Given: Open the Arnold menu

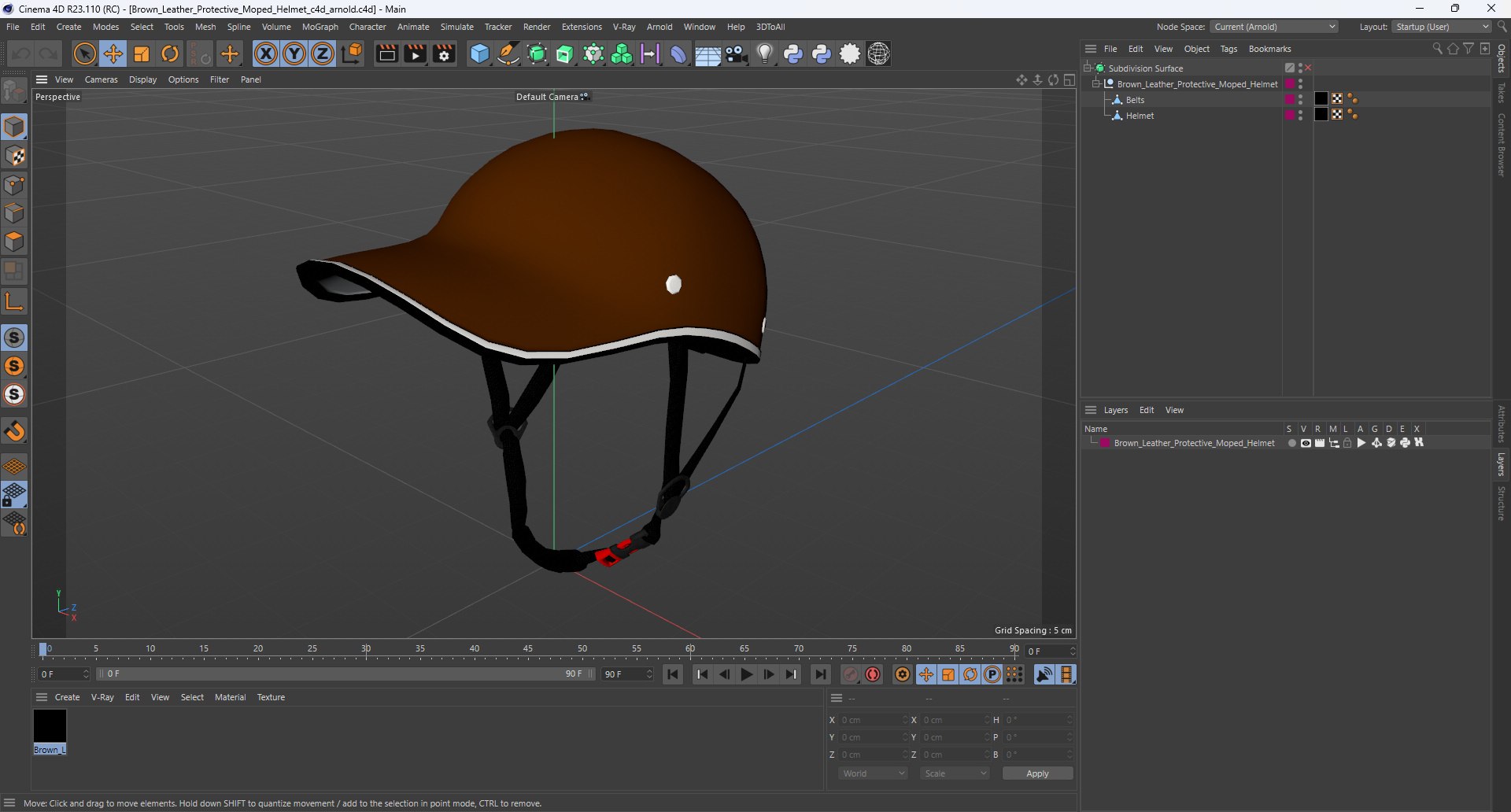Looking at the screenshot, I should point(659,27).
